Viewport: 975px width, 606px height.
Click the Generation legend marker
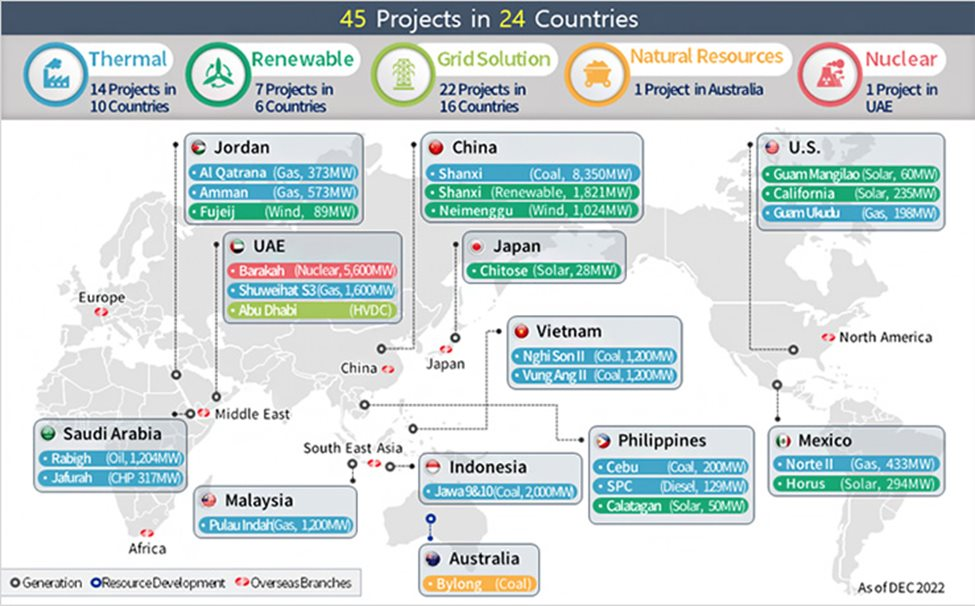pos(14,582)
